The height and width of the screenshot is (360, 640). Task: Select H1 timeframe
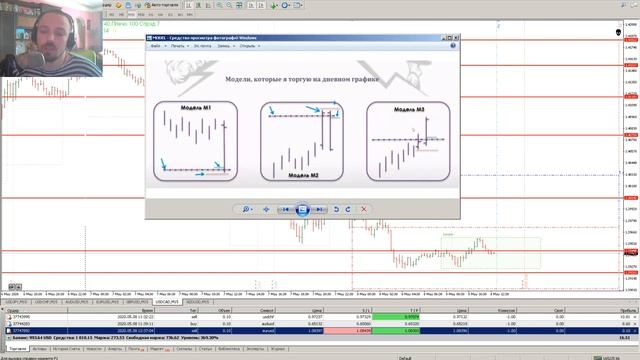tap(151, 15)
